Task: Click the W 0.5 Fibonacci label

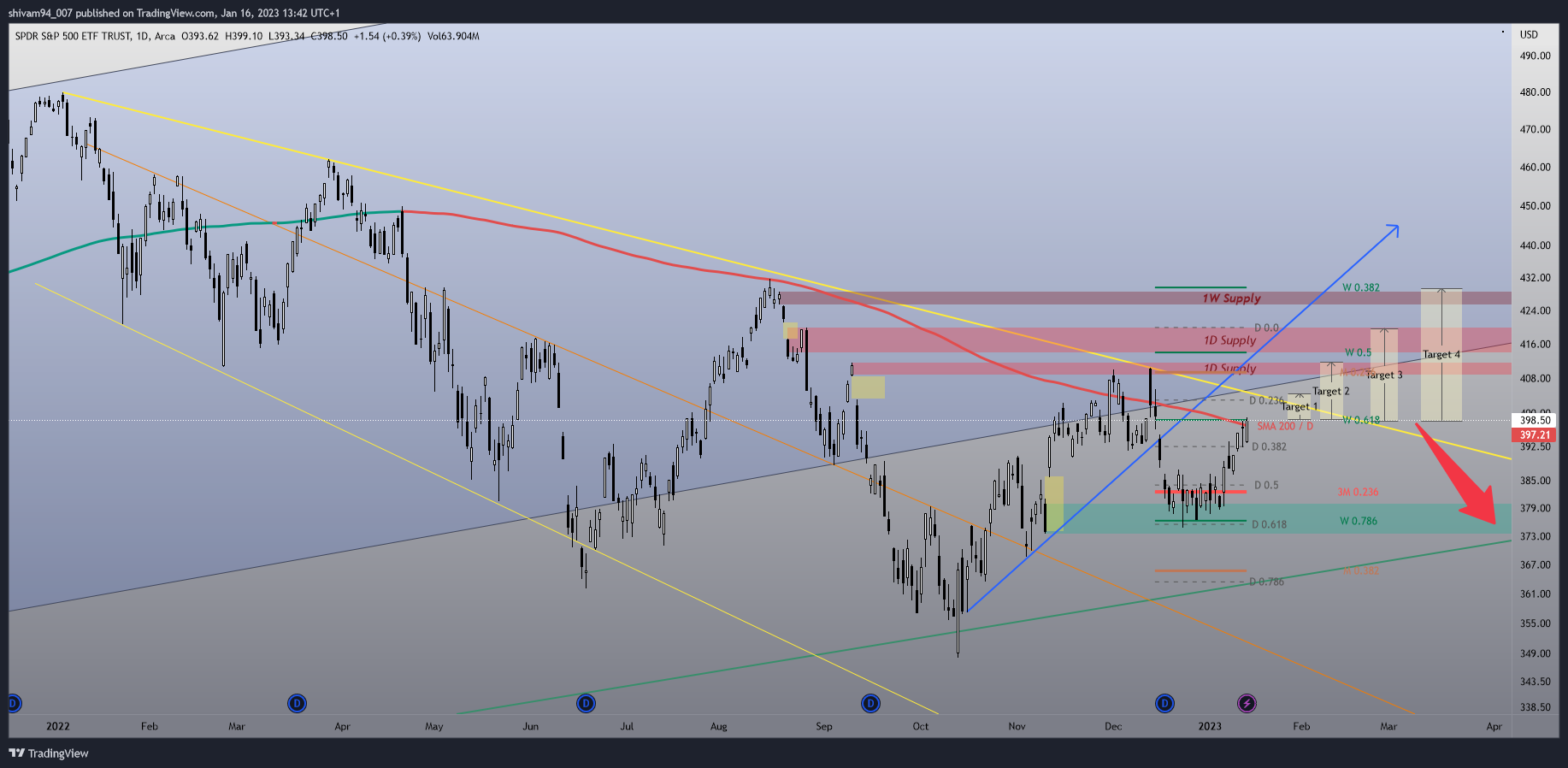Action: point(1358,352)
